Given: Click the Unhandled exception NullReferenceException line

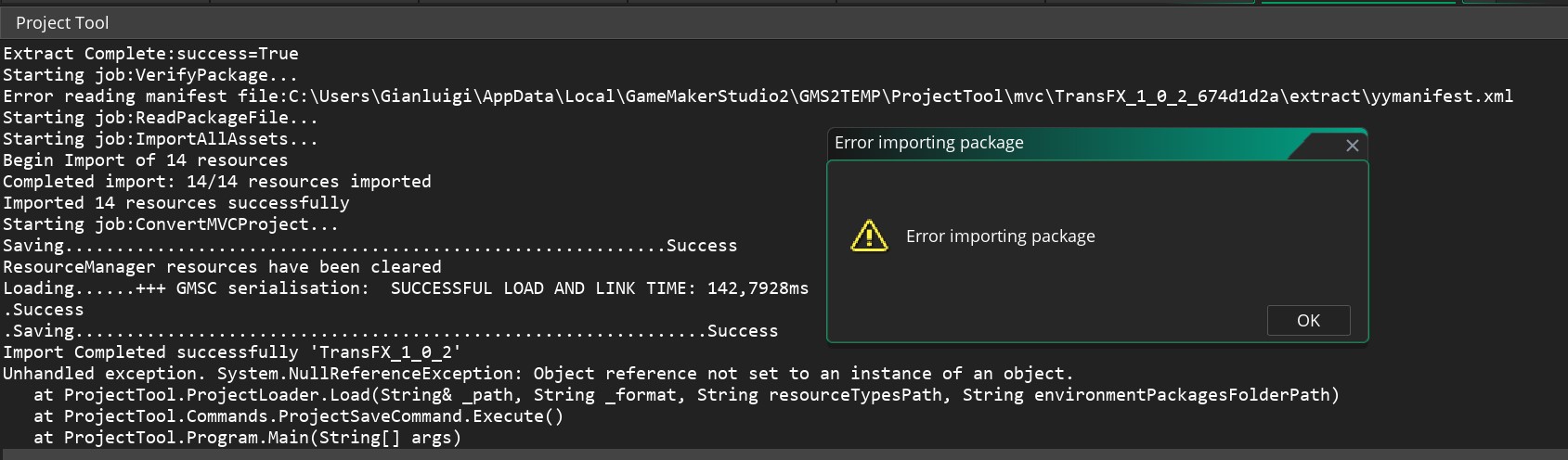Looking at the screenshot, I should tap(538, 373).
